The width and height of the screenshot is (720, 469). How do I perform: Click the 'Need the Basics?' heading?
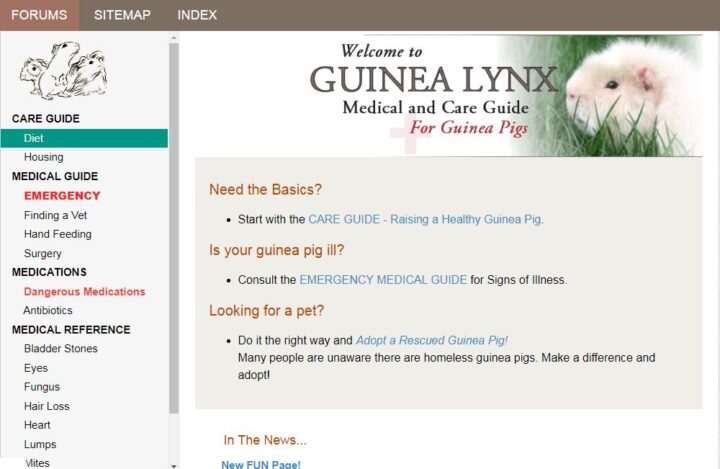[x=265, y=189]
